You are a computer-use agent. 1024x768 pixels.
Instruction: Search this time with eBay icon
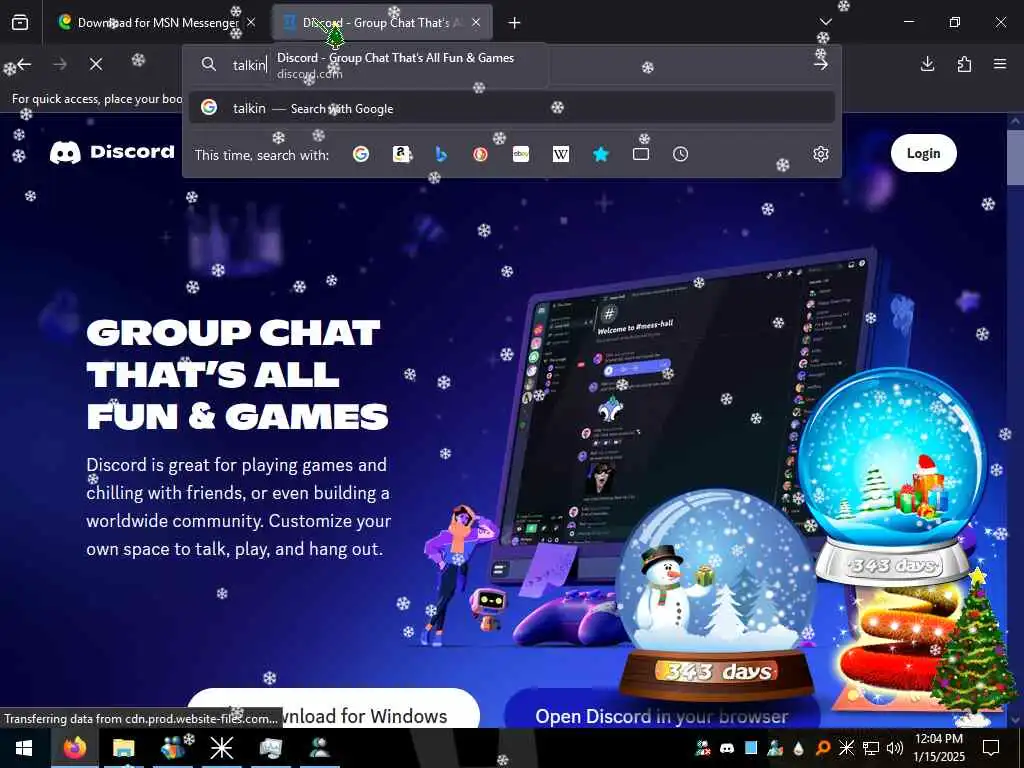click(520, 154)
